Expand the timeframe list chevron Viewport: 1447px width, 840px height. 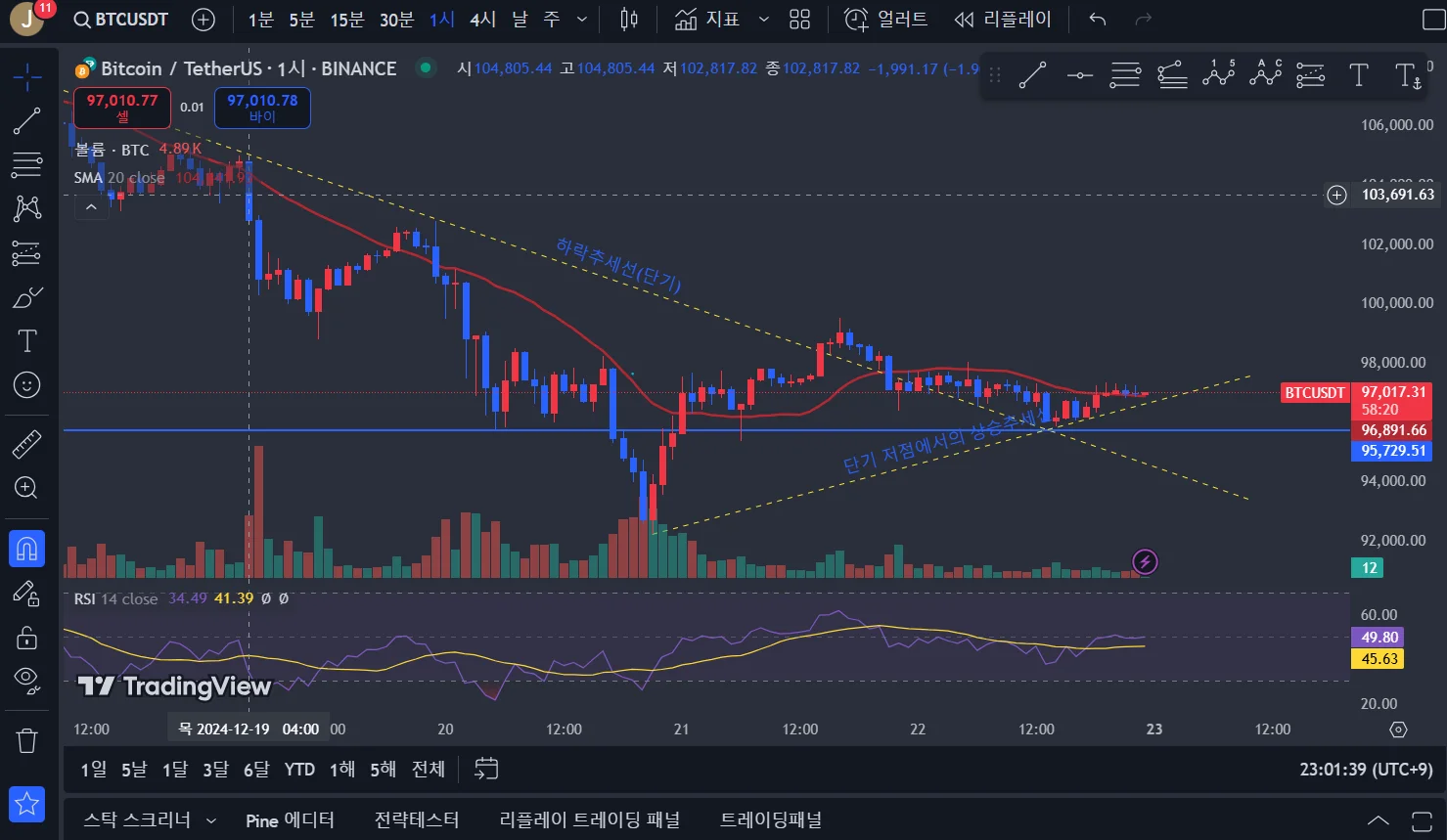click(x=582, y=20)
